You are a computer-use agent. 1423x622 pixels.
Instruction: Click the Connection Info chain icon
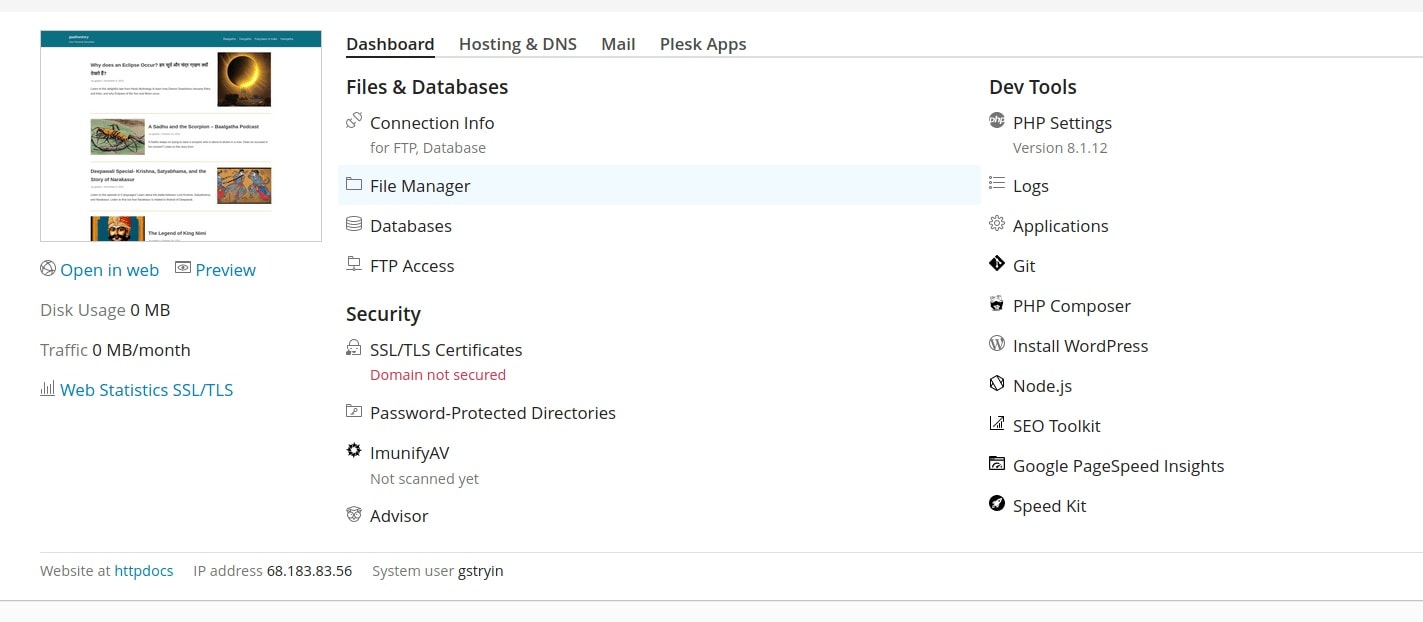point(353,121)
